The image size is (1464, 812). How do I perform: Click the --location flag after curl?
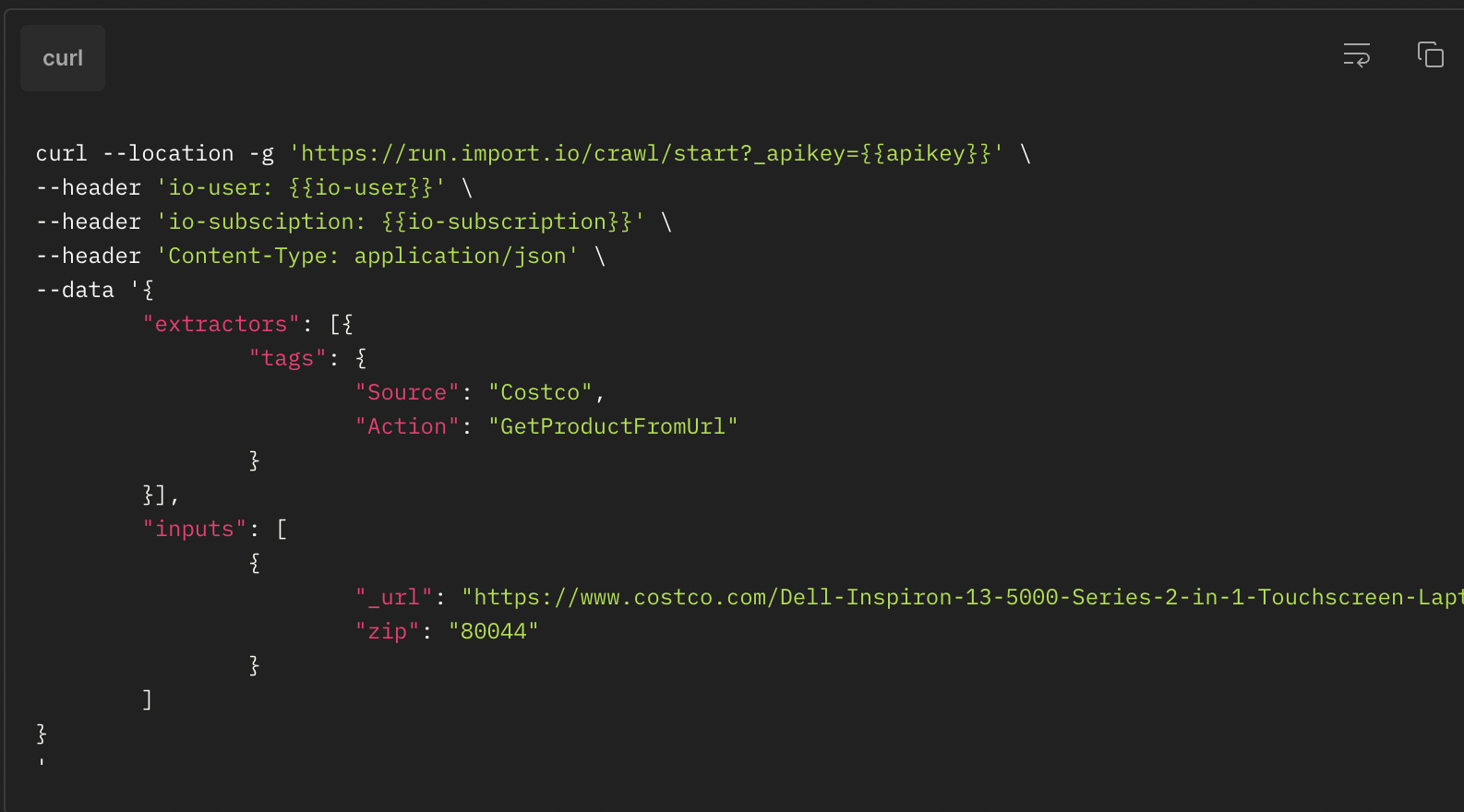coord(168,153)
